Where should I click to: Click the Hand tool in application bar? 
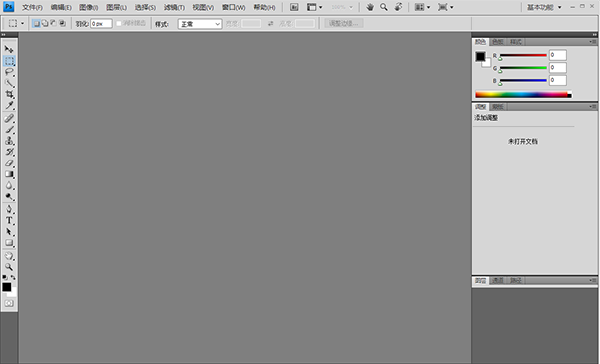(370, 7)
